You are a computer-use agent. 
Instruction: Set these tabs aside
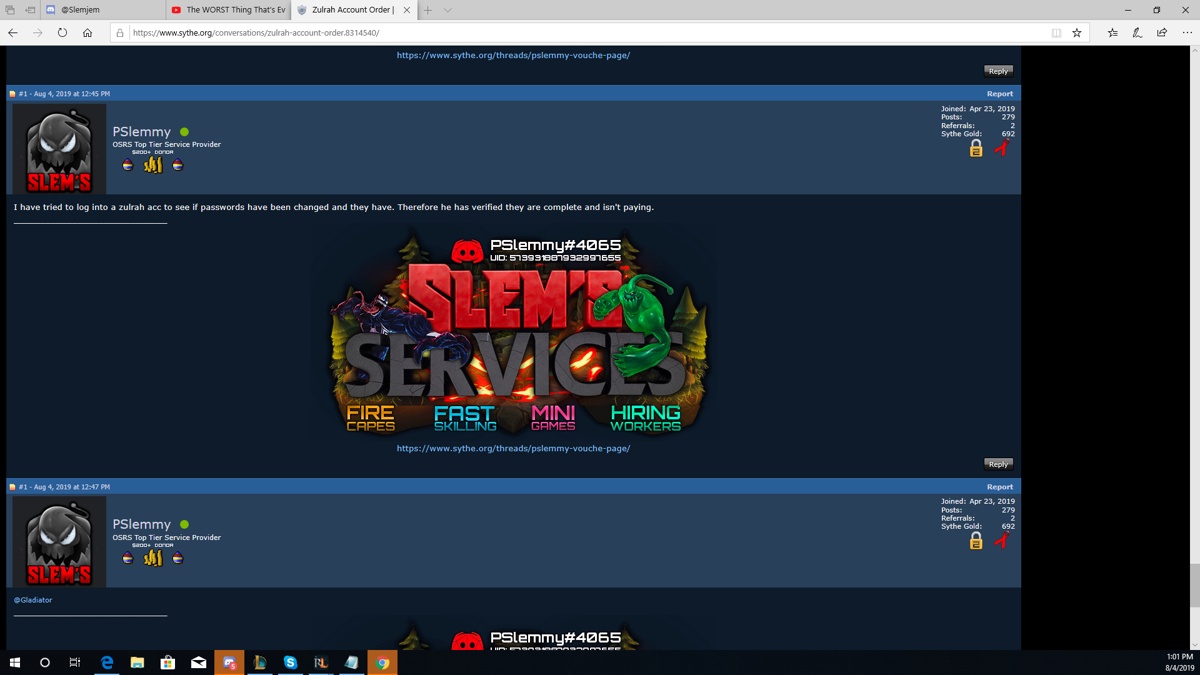pyautogui.click(x=30, y=10)
